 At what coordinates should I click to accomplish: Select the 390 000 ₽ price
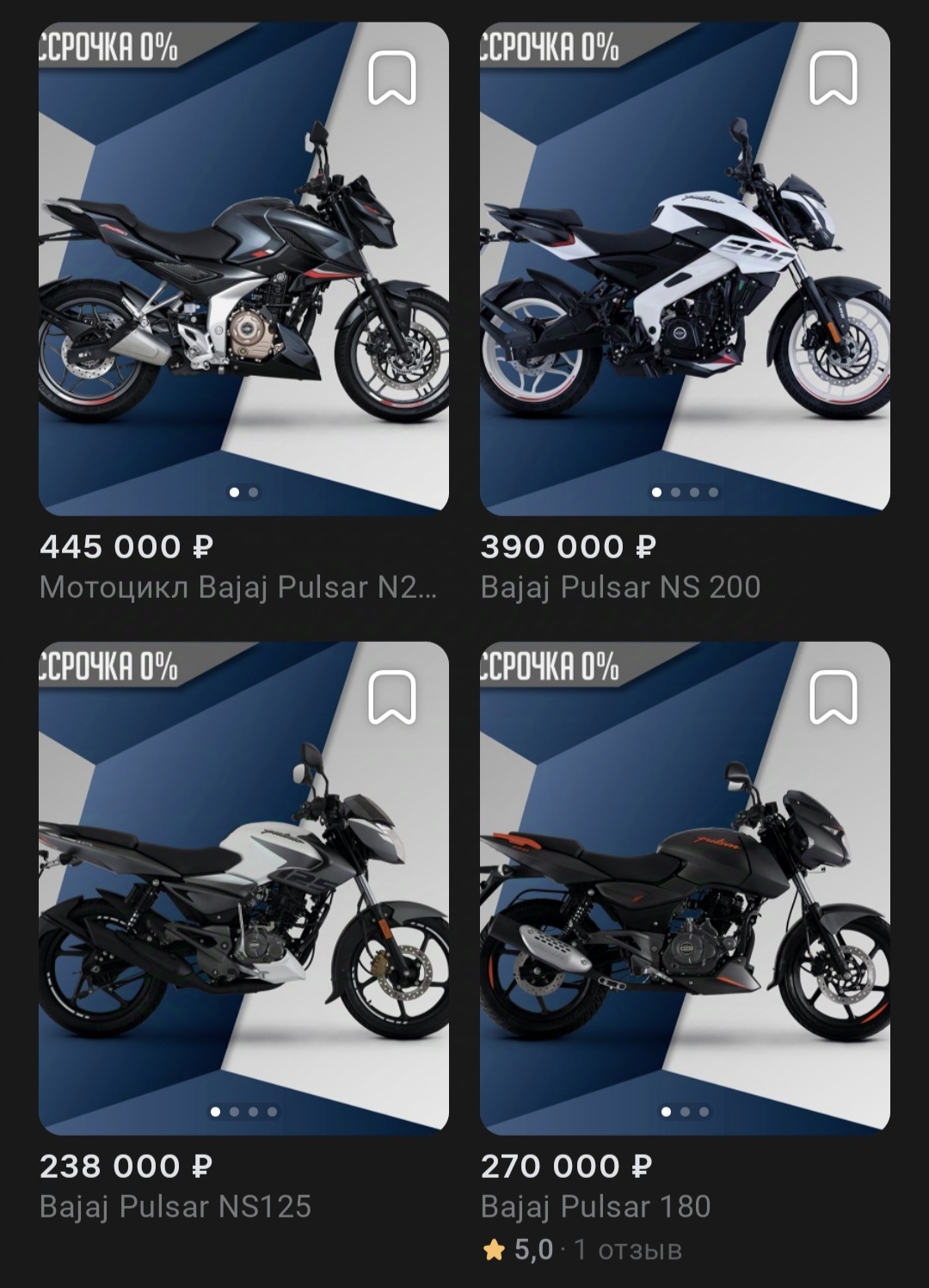point(569,547)
